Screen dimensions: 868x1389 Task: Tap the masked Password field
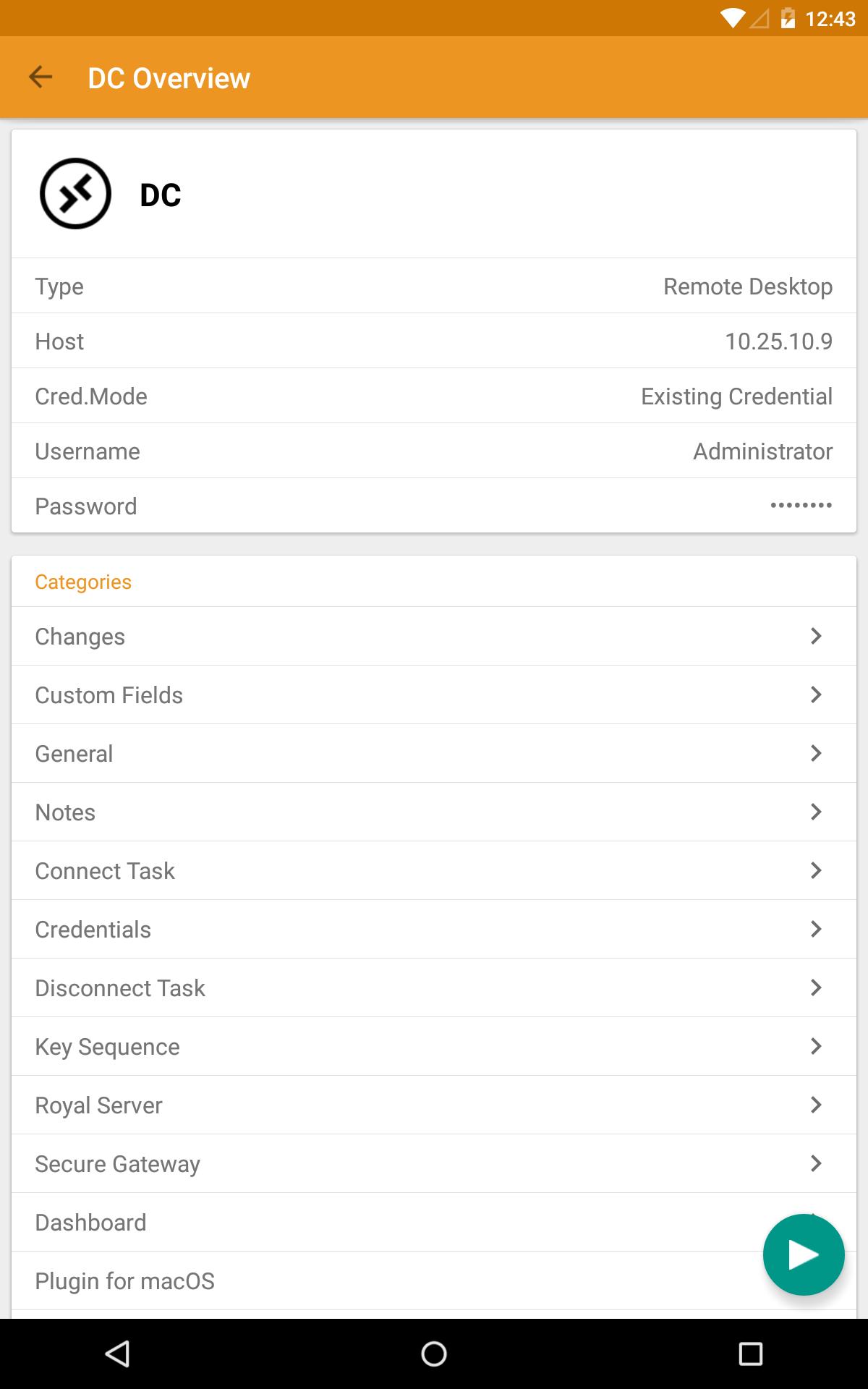point(434,506)
